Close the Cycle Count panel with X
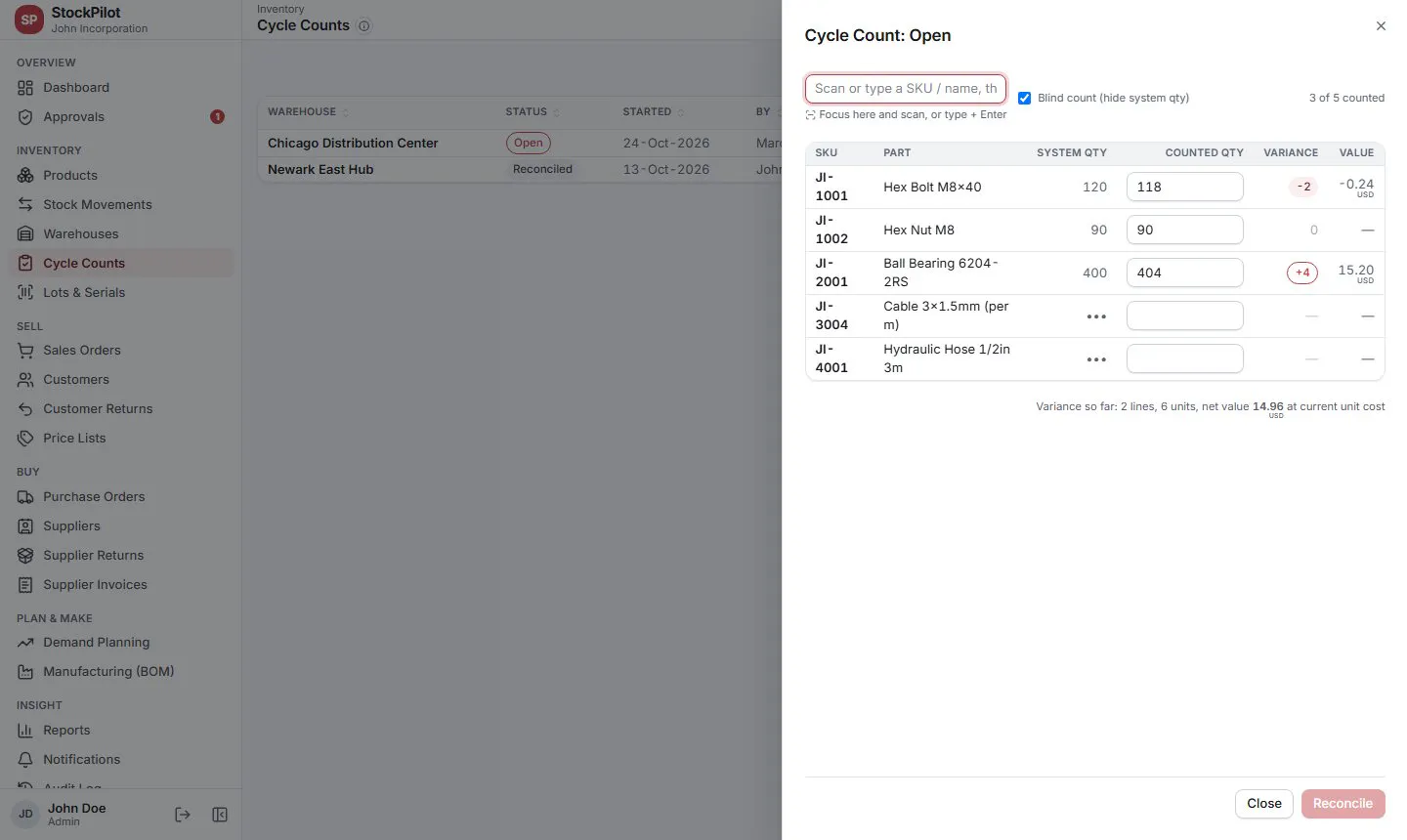This screenshot has width=1407, height=840. click(x=1381, y=26)
